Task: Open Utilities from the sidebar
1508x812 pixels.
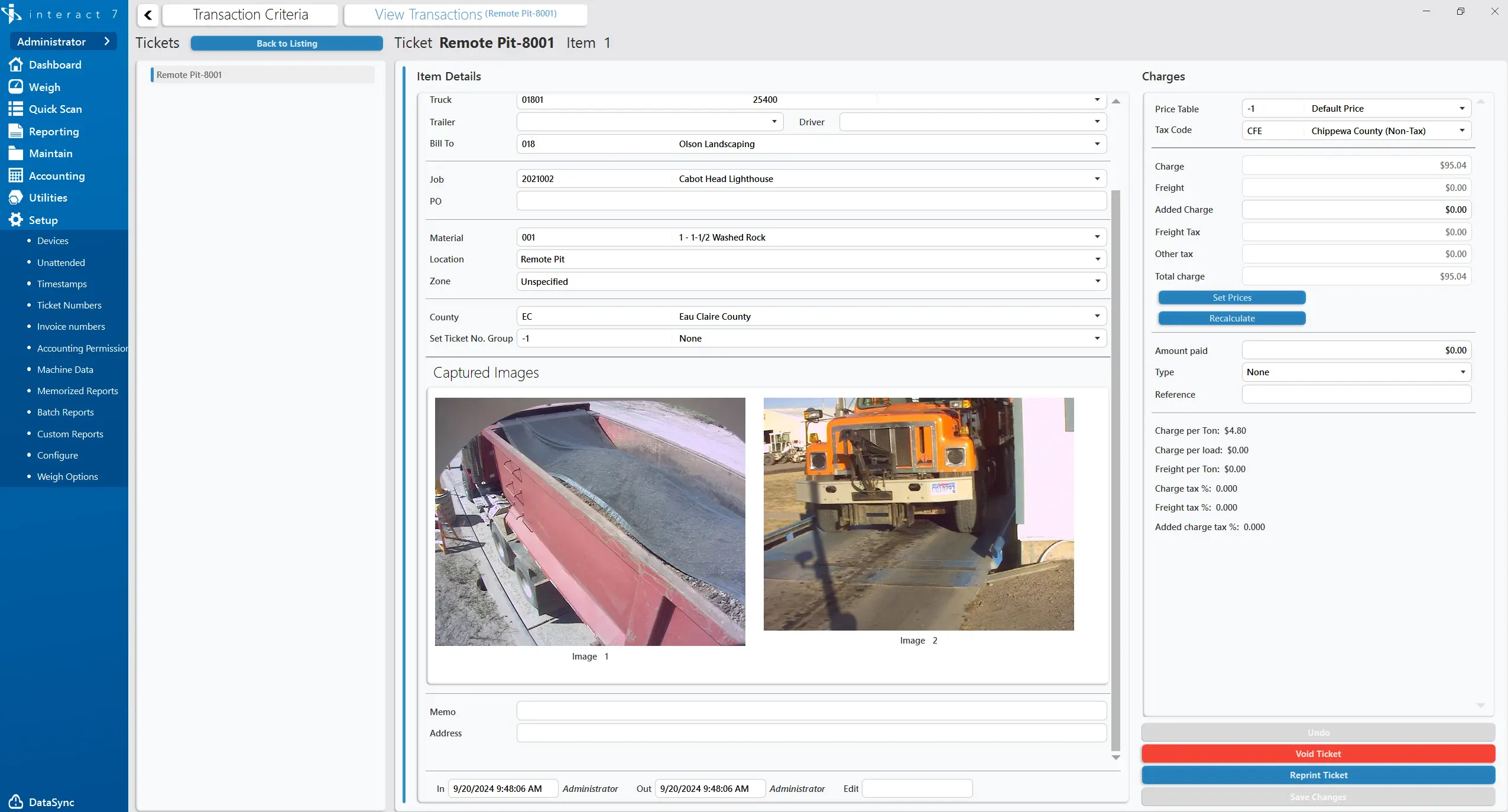Action: click(x=47, y=197)
